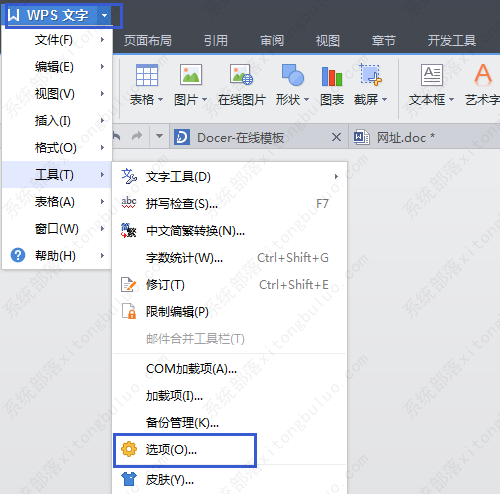Choose 字数统计(W)... word count item
This screenshot has height=494, width=500.
pos(230,258)
